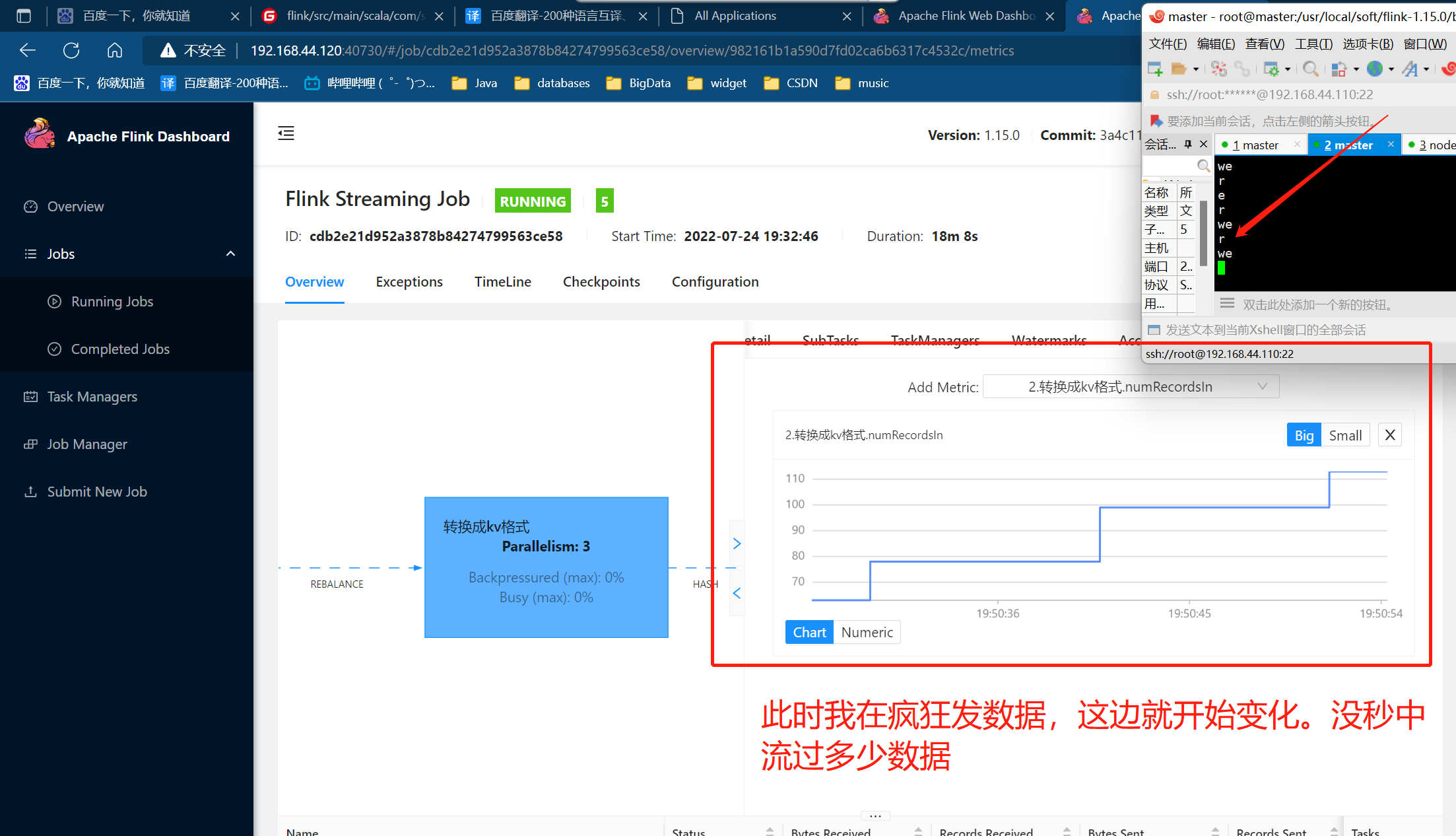Click the browser home icon
The width and height of the screenshot is (1456, 836).
pos(115,50)
